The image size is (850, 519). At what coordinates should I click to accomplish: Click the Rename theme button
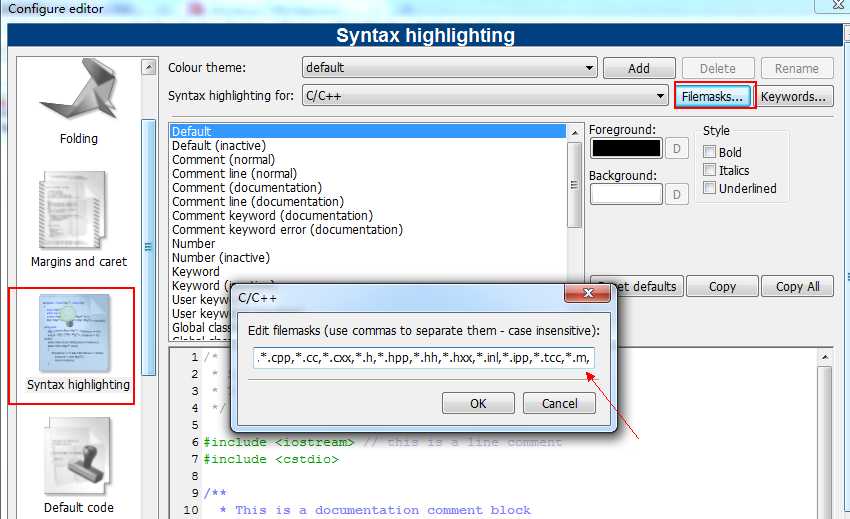[x=797, y=68]
